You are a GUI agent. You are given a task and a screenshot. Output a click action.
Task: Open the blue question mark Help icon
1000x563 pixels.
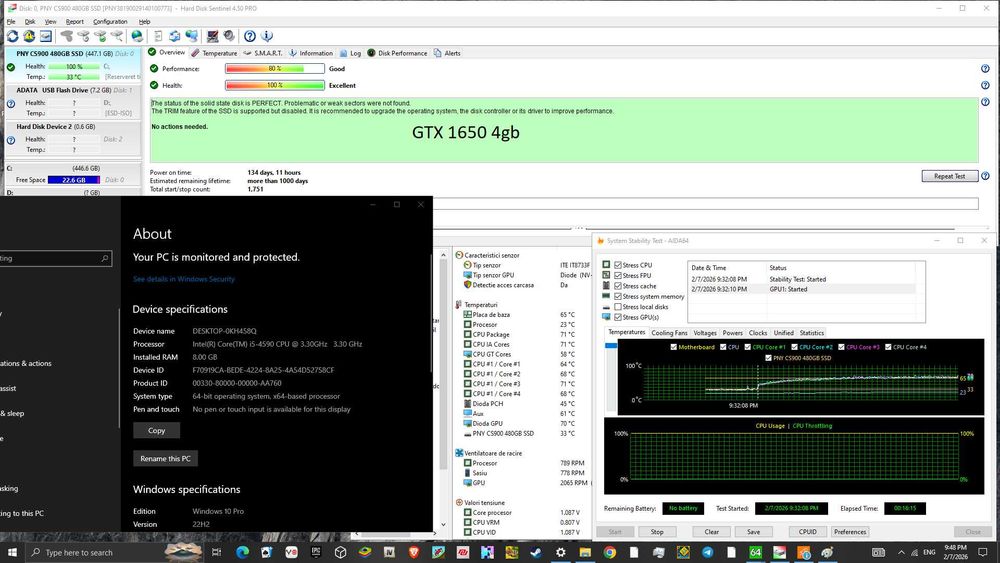click(x=250, y=36)
